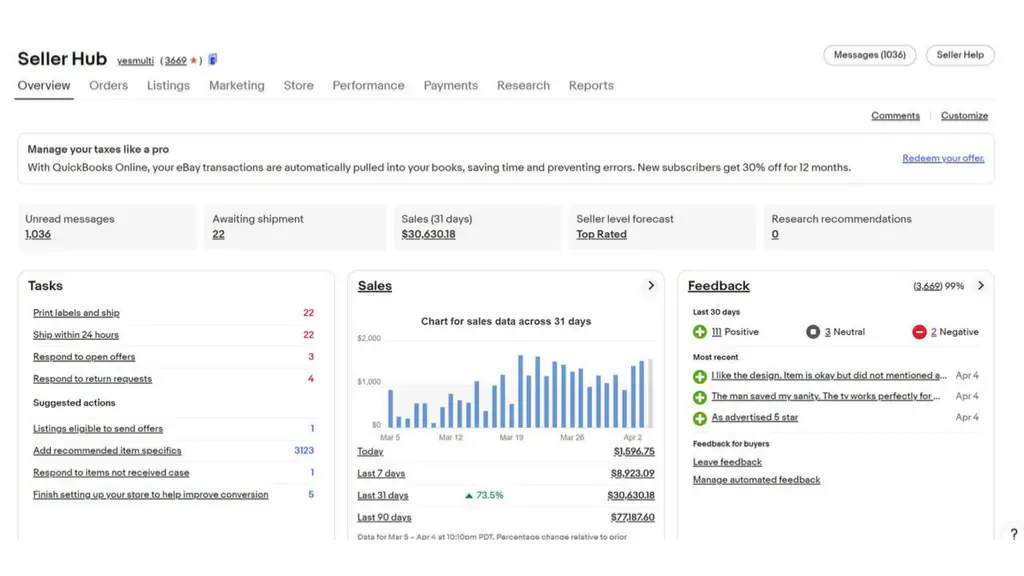Click the red negative feedback minus icon
This screenshot has height=576, width=1024.
(919, 332)
